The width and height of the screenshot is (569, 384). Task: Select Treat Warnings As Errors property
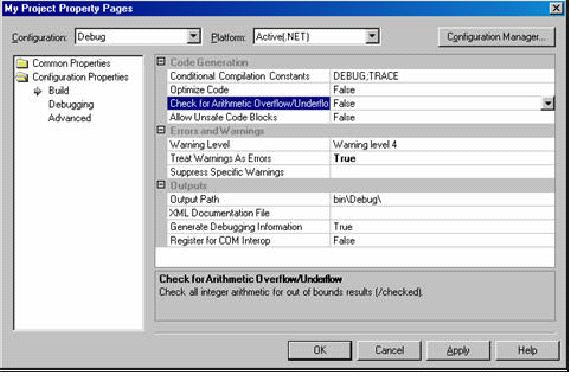pyautogui.click(x=249, y=158)
